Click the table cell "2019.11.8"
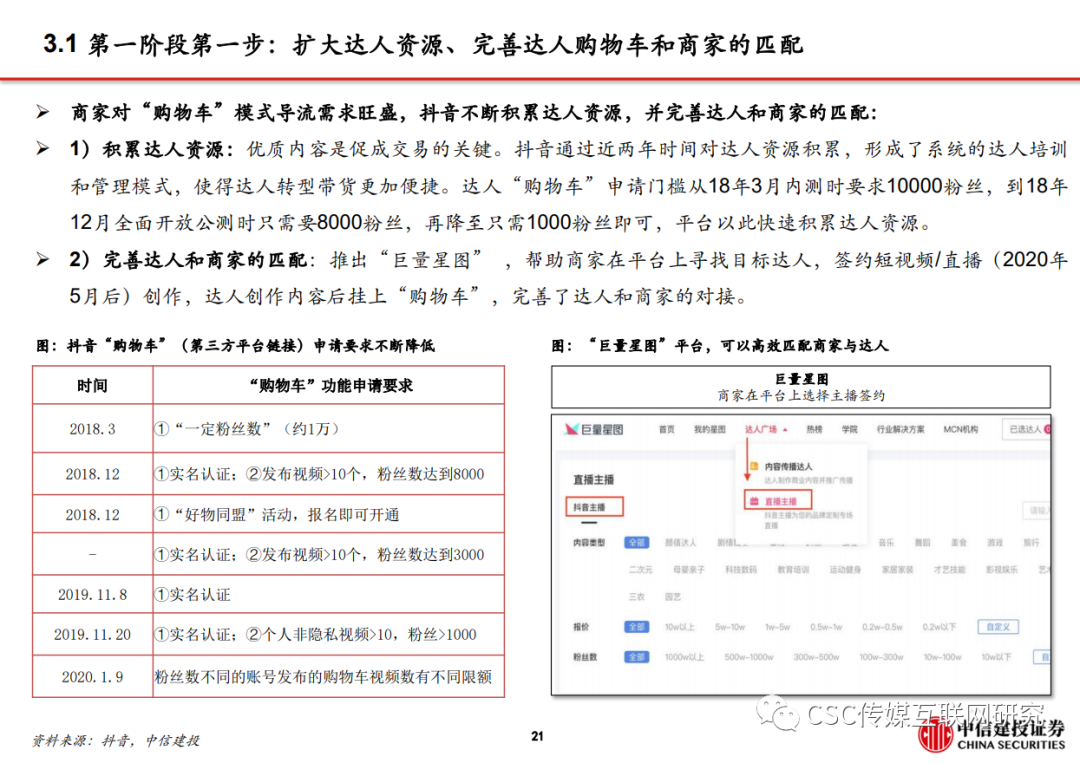Screen dimensions: 1080x763 pos(92,594)
